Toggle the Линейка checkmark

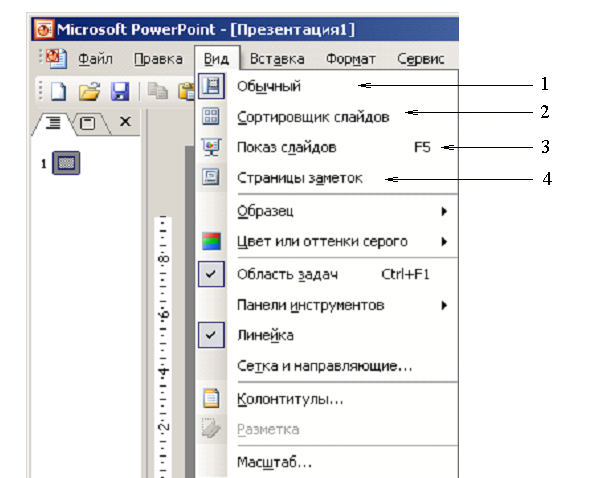pyautogui.click(x=211, y=335)
